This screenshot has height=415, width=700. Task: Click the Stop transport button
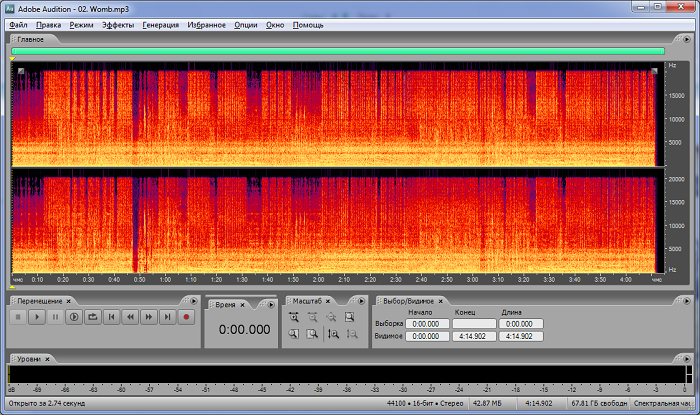[18, 317]
